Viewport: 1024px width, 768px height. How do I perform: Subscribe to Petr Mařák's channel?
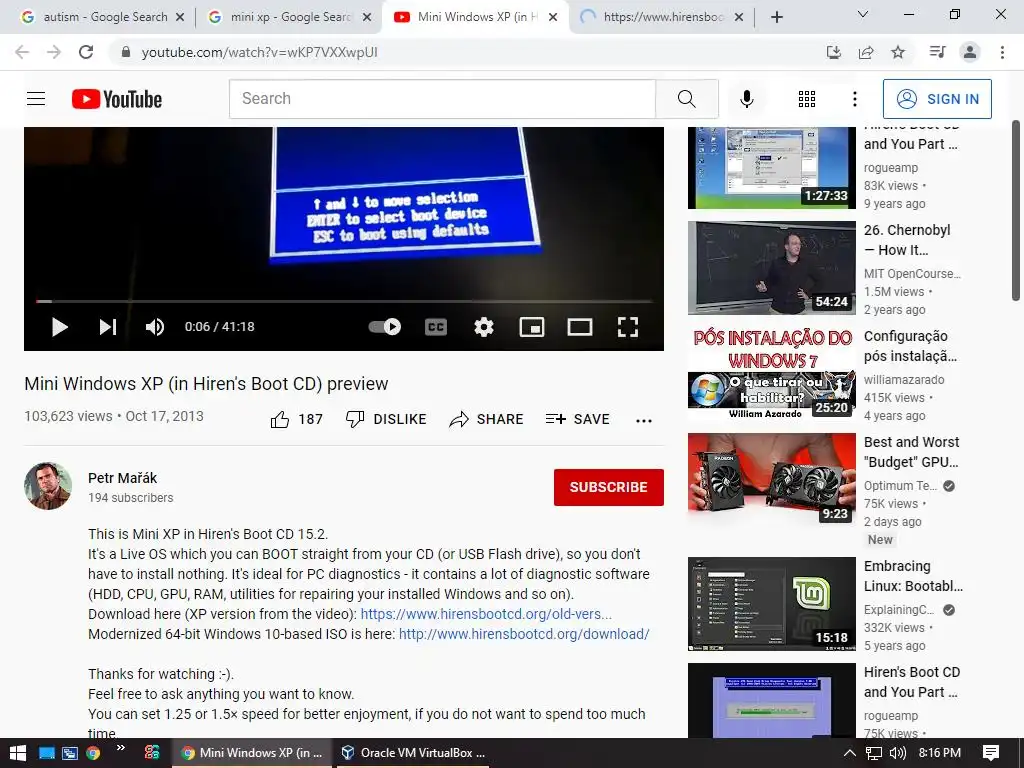609,487
